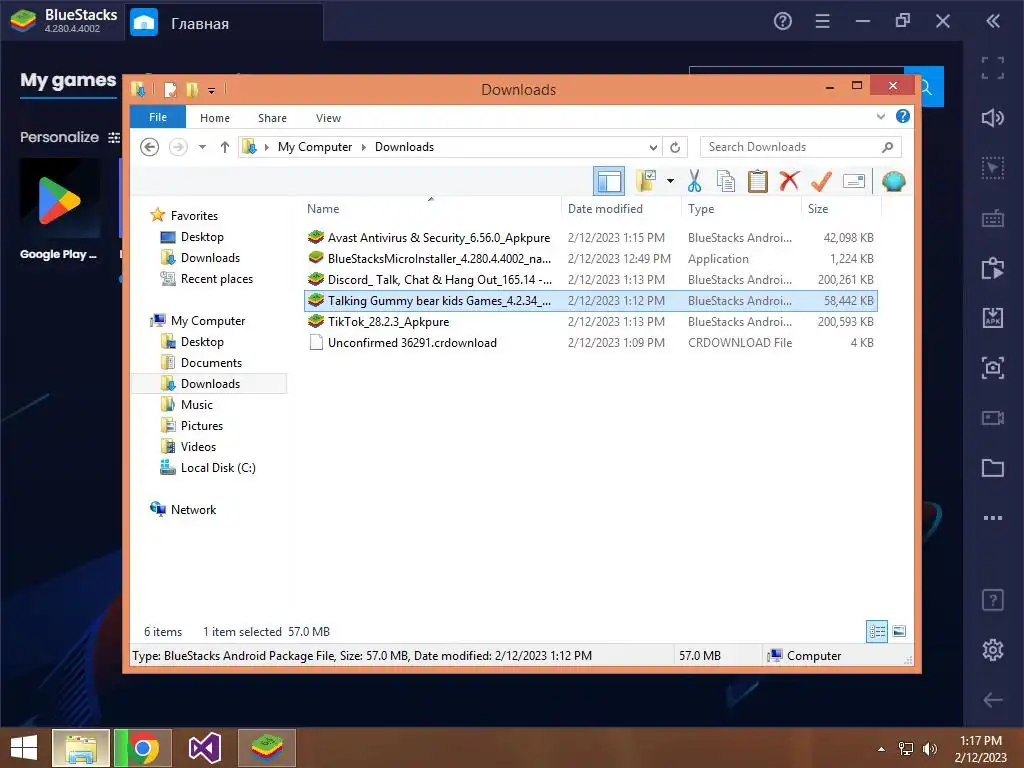The image size is (1024, 768).
Task: Switch to large icons view in status bar
Action: point(899,631)
